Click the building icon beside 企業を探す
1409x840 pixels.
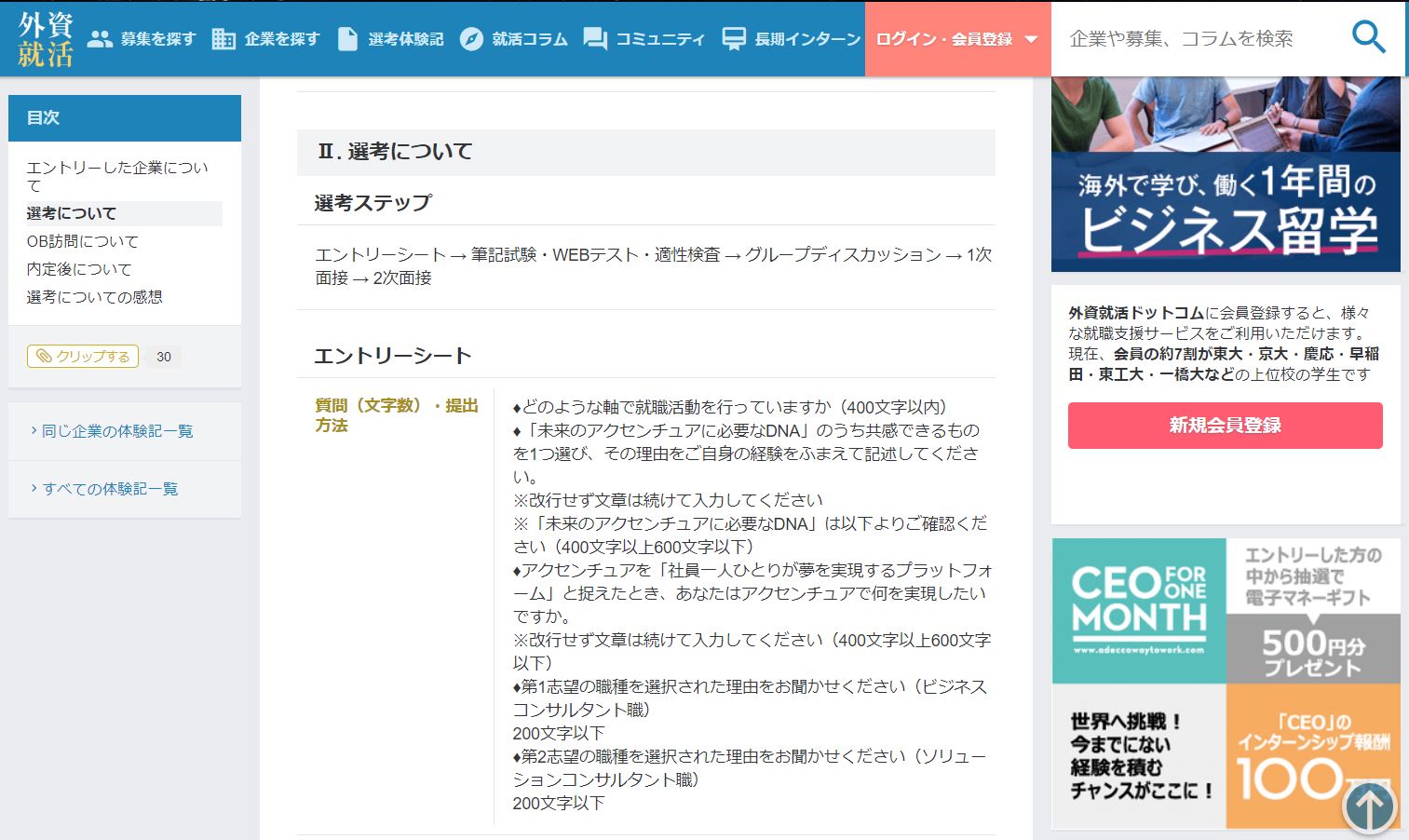coord(224,39)
